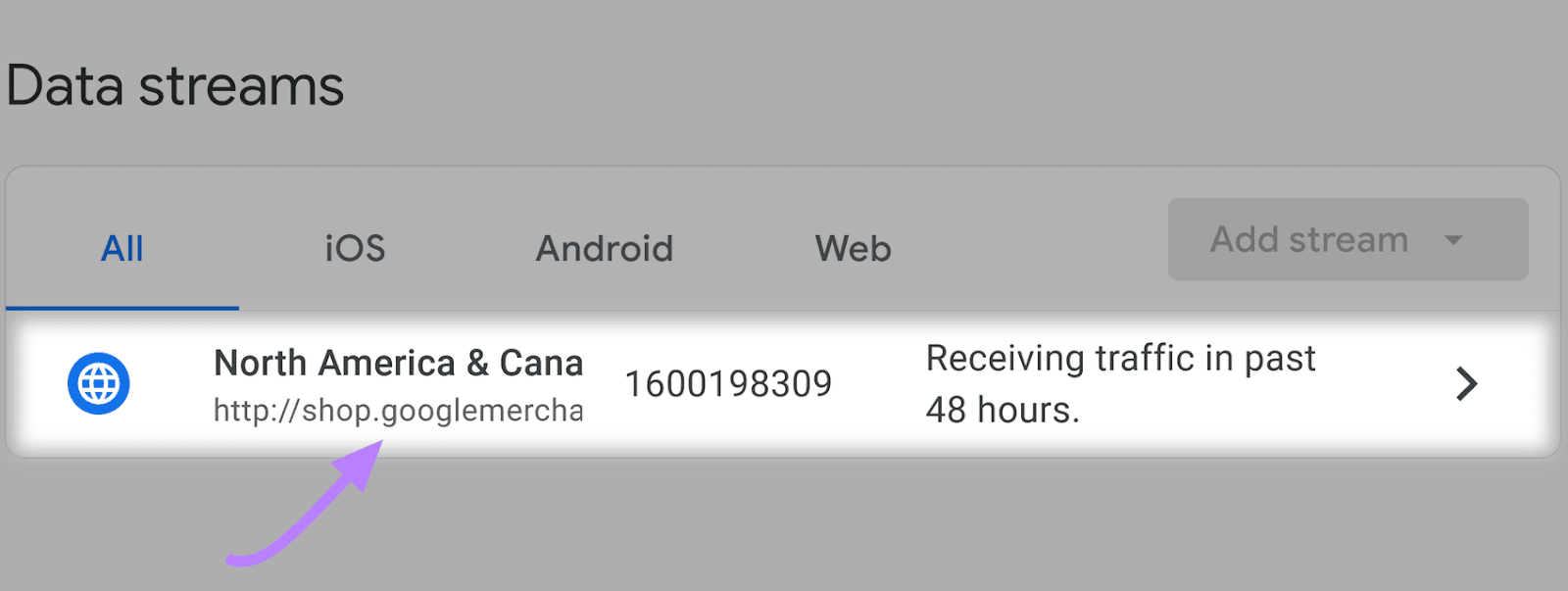
Task: Expand the Add stream dropdown arrow
Action: (x=1453, y=240)
